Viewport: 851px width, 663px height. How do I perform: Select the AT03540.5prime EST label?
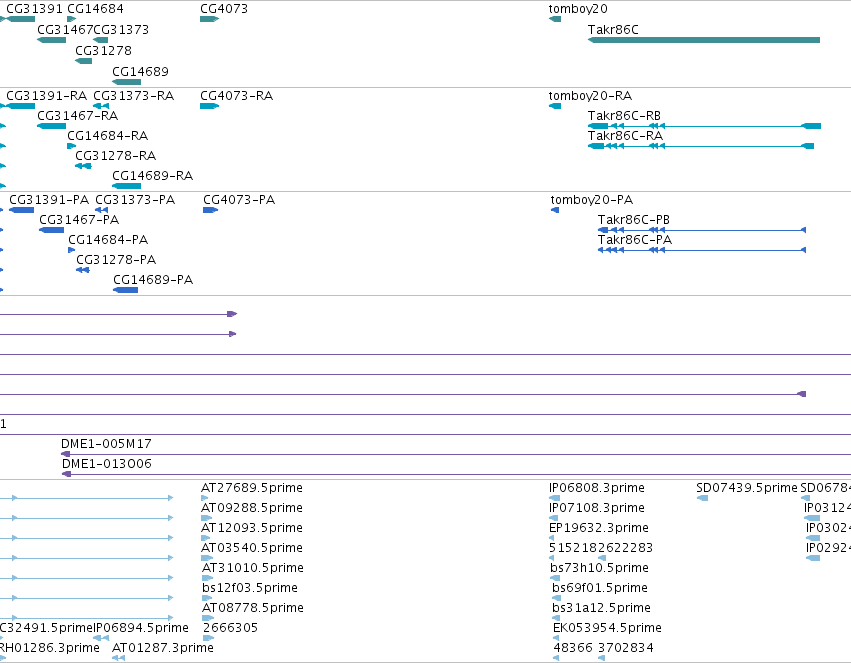click(252, 548)
